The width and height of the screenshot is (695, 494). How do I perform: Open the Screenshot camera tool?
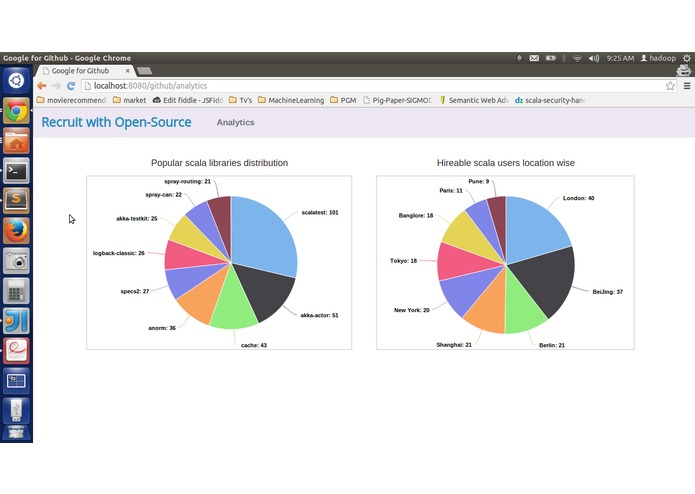pyautogui.click(x=16, y=261)
